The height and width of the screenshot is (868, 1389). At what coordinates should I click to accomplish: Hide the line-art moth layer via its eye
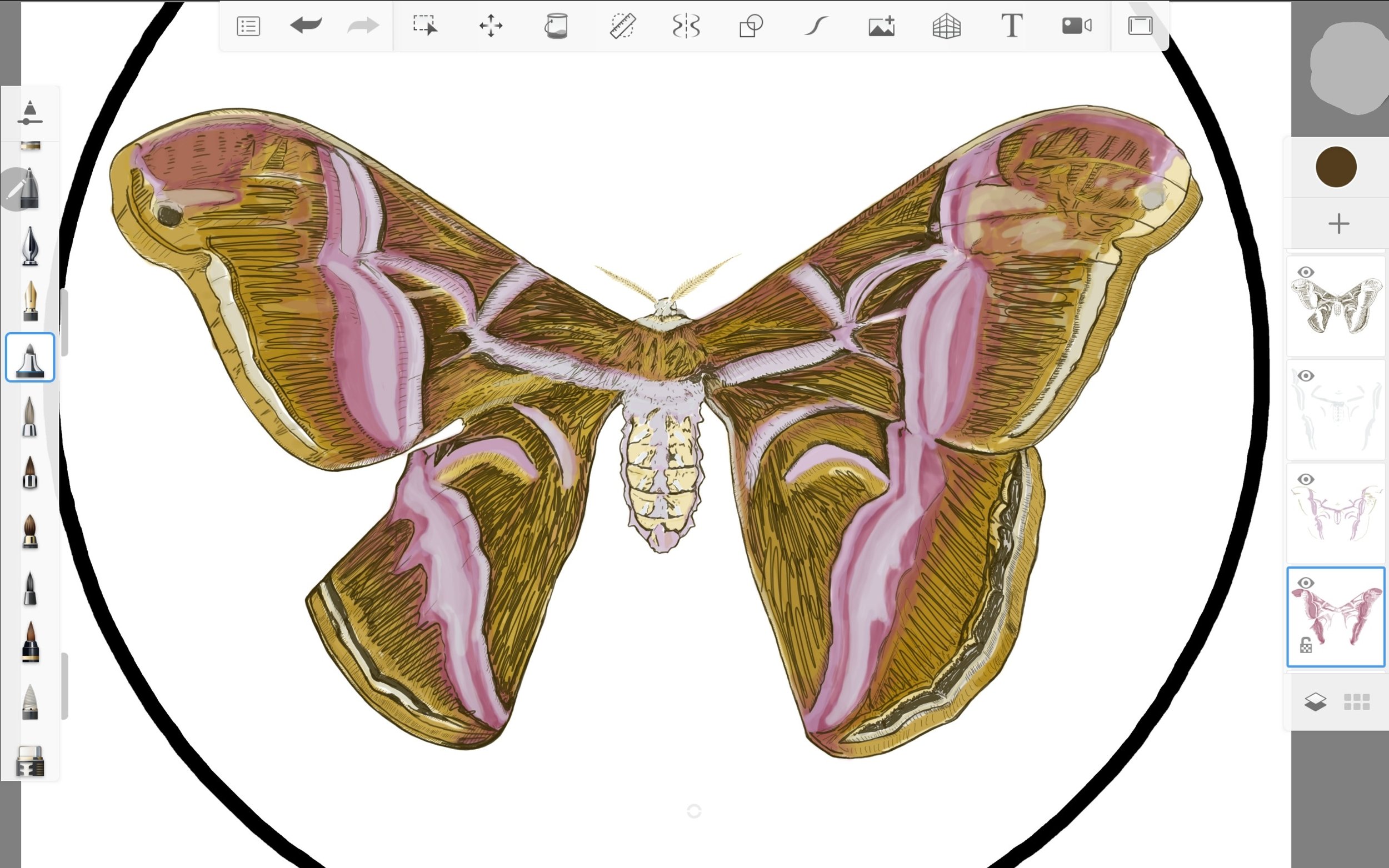[1306, 272]
